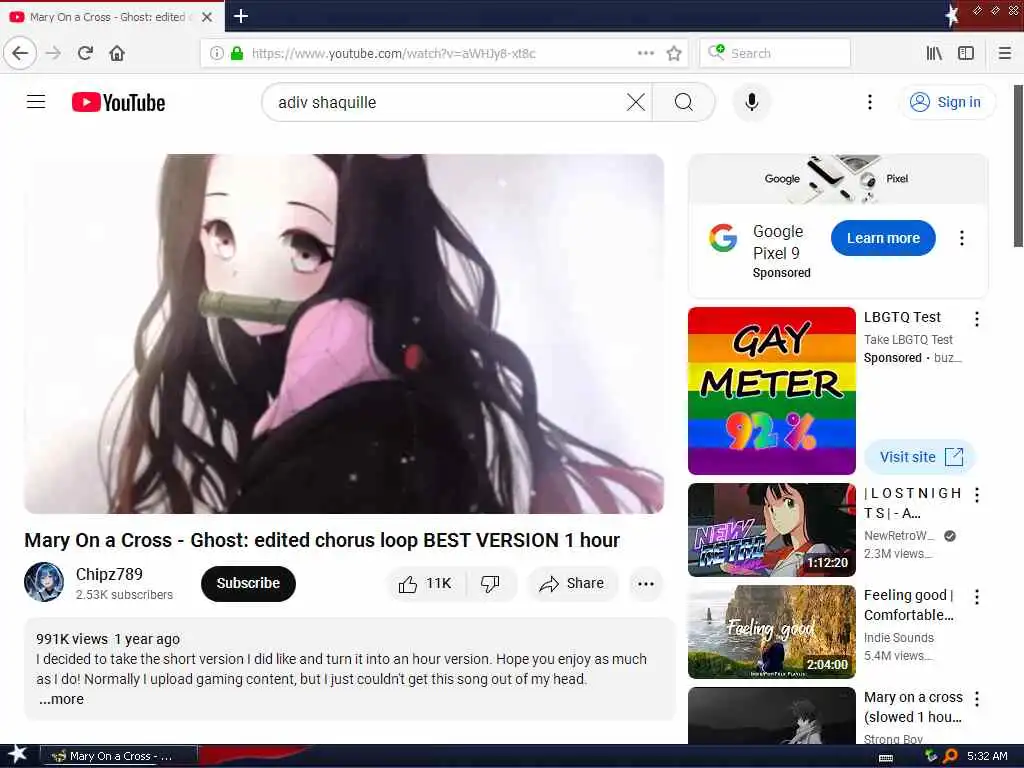Click the LBGTQ Test ad title
This screenshot has width=1024, height=768.
tap(902, 317)
